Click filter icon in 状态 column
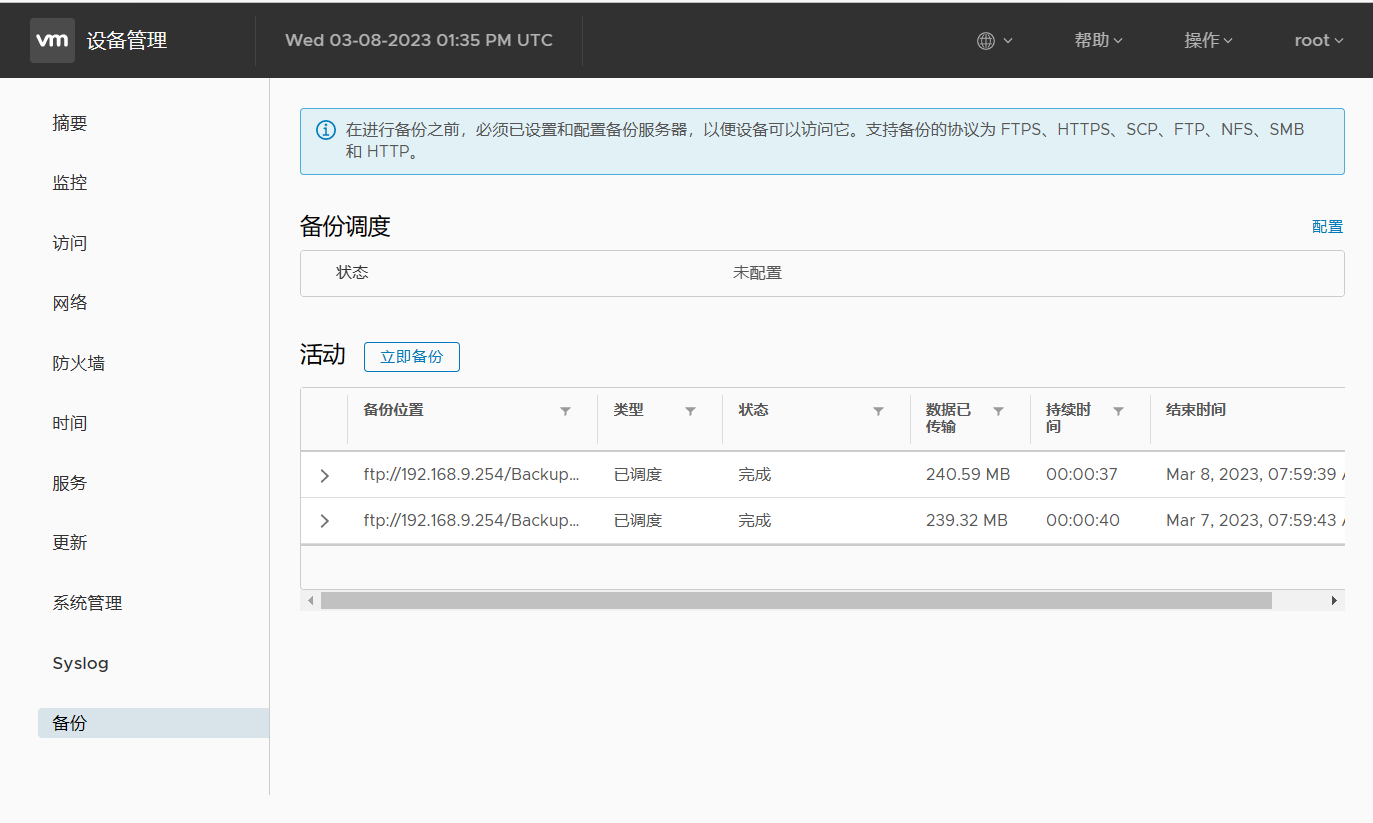 click(878, 411)
